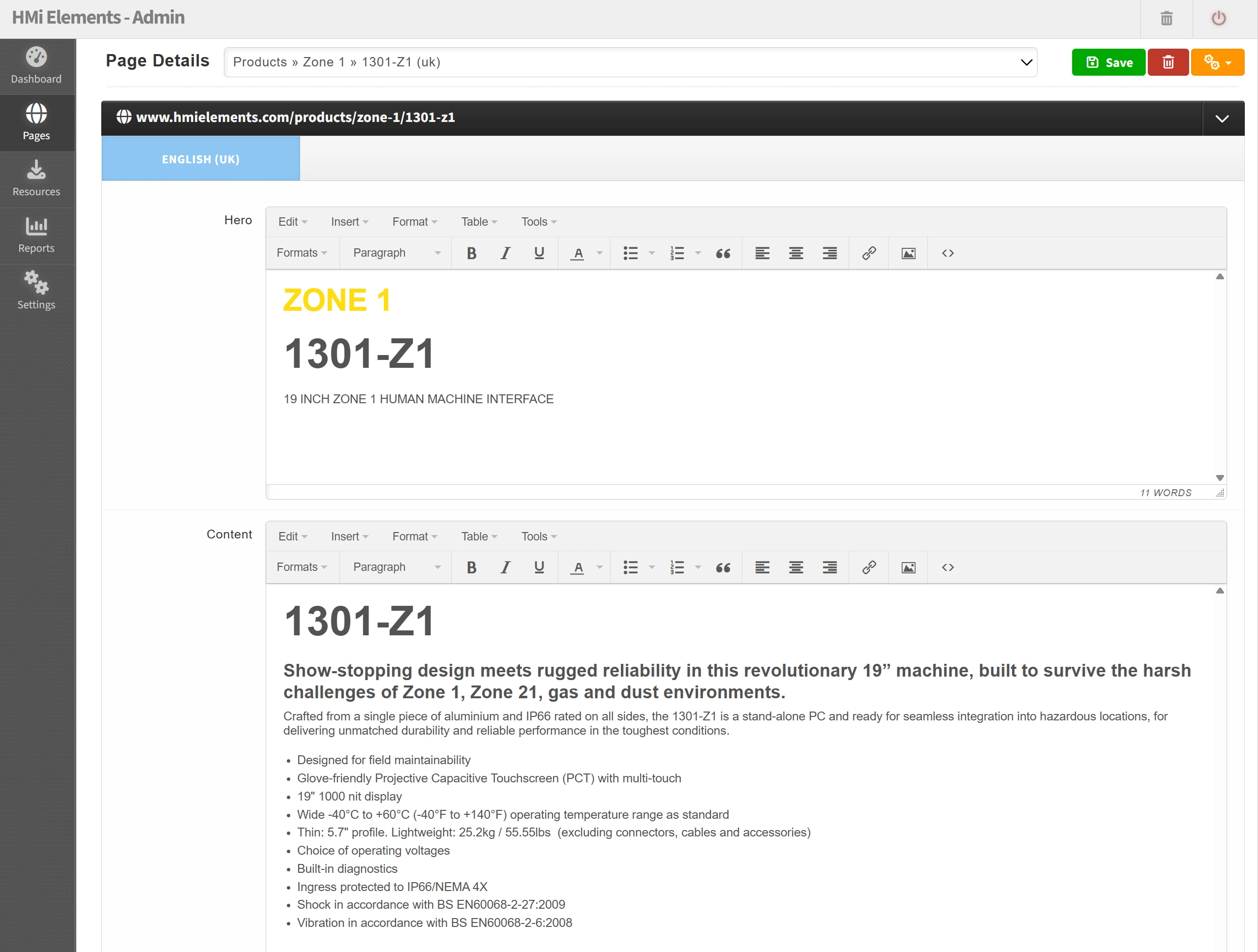Open the Paragraph style dropdown in Hero editor
Viewport: 1258px width, 952px height.
[x=395, y=253]
